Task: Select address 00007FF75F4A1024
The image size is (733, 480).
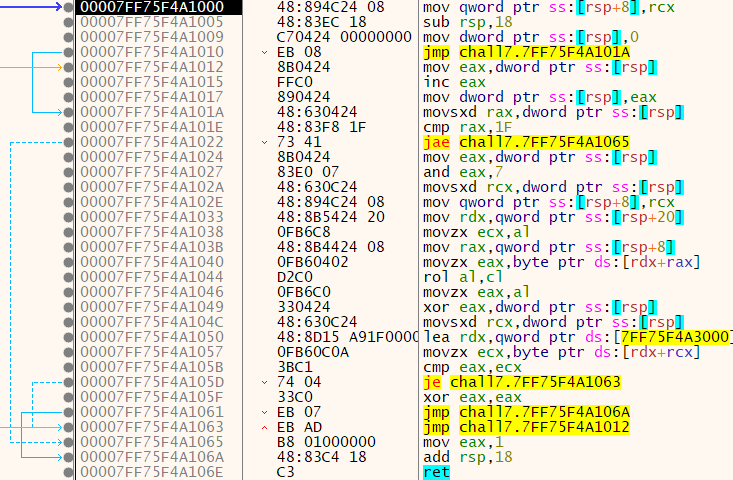Action: (x=152, y=157)
